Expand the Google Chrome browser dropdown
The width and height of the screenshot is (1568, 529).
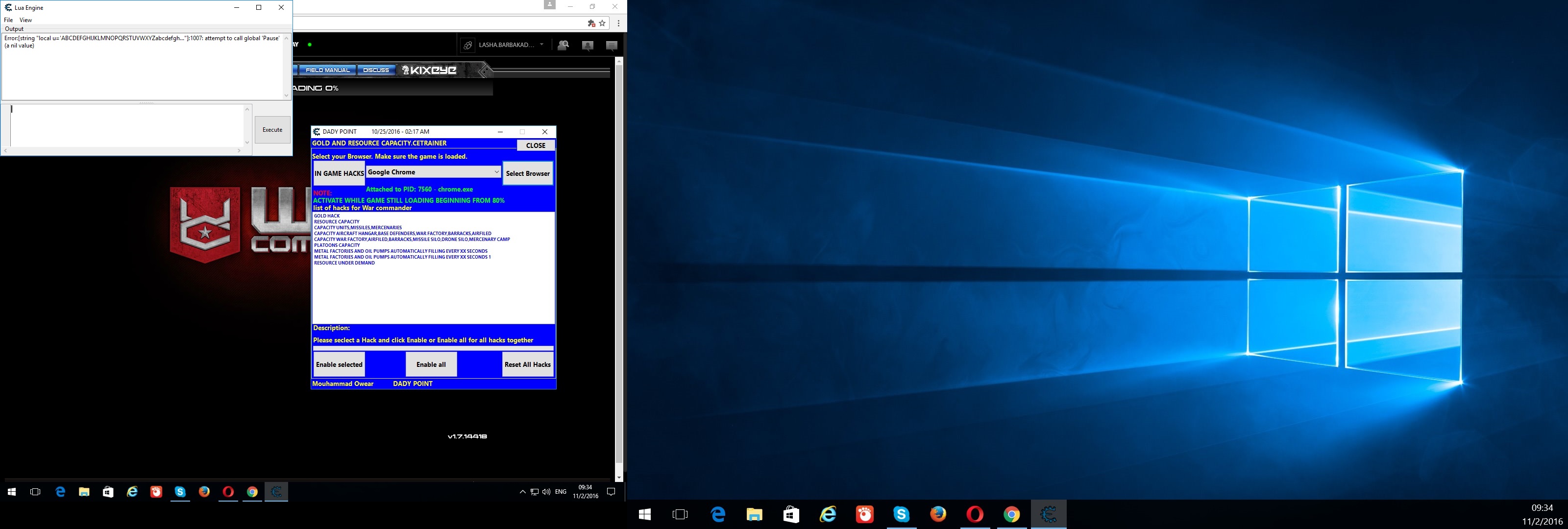pyautogui.click(x=496, y=172)
